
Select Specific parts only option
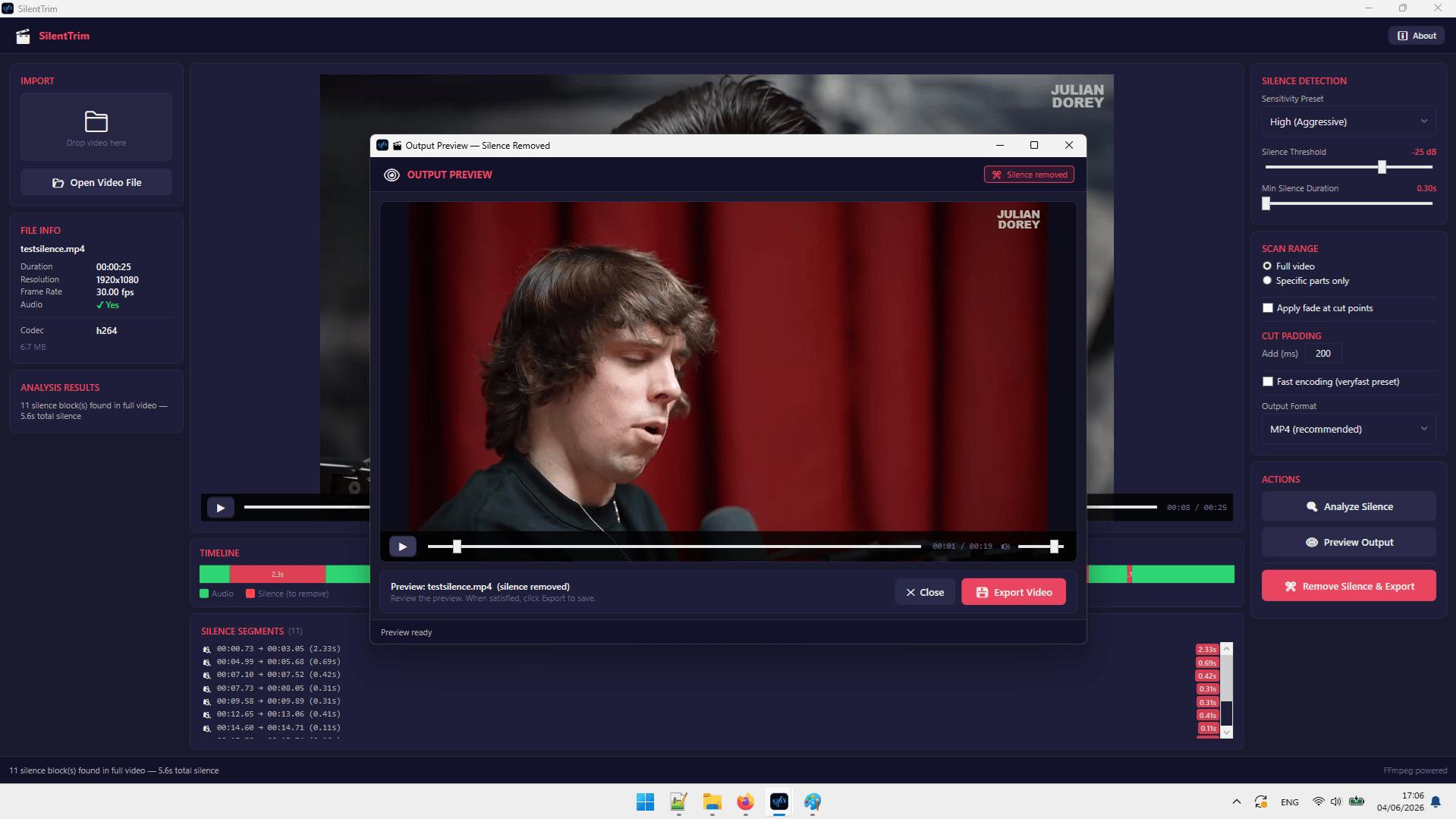1267,281
